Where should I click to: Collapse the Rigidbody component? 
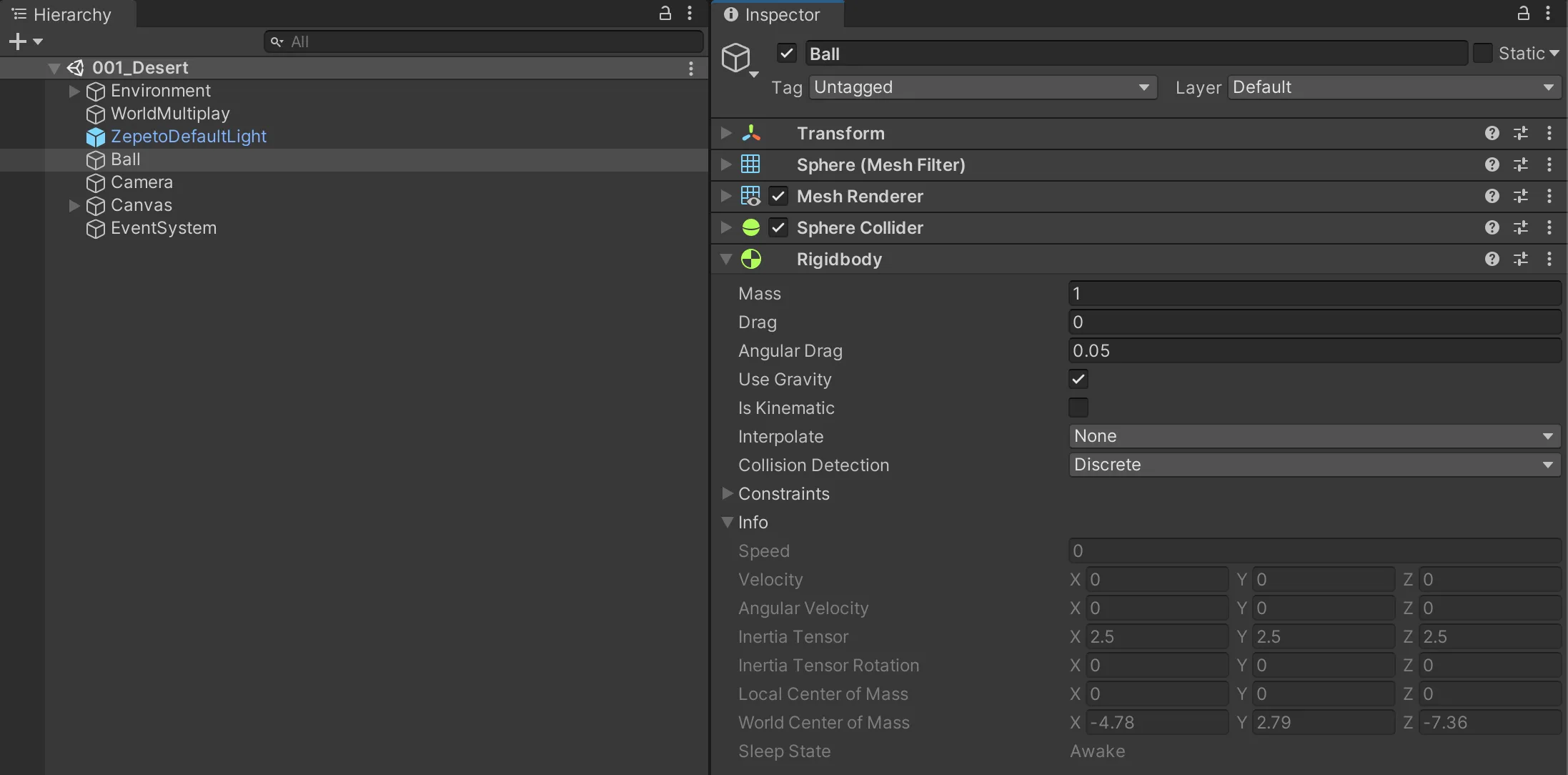point(726,259)
